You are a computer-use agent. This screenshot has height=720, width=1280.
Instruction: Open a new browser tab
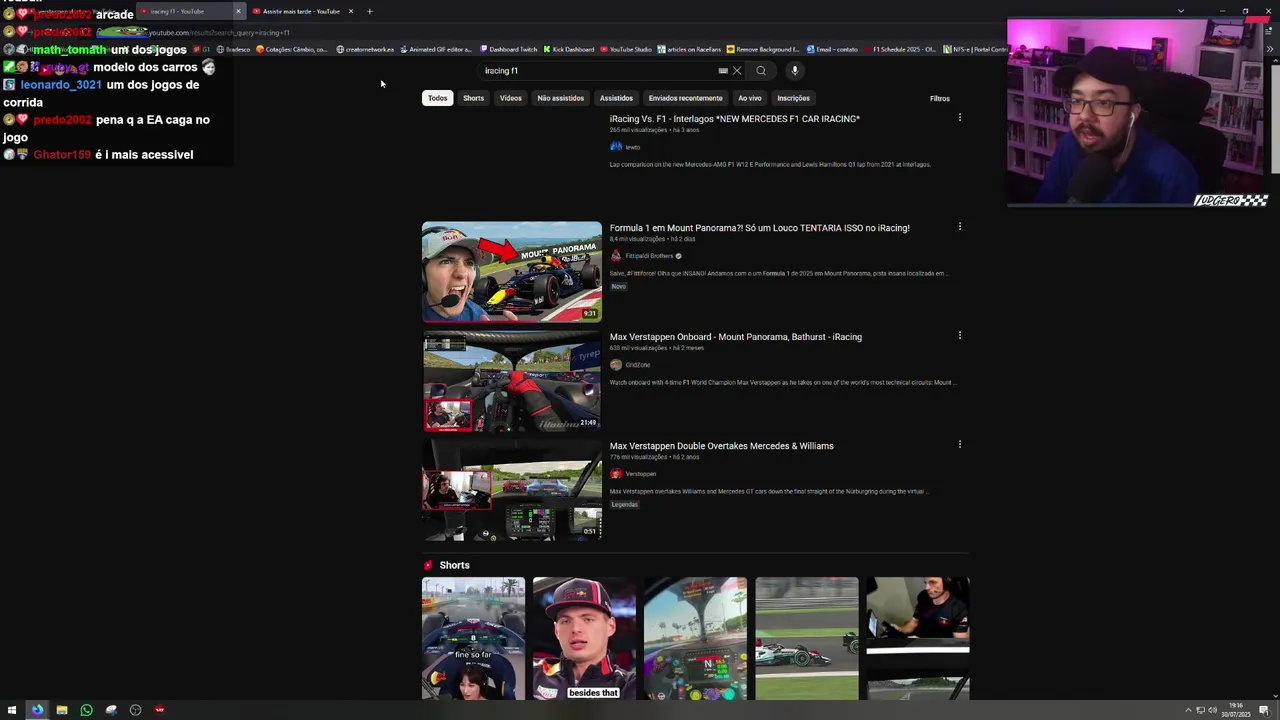pyautogui.click(x=370, y=11)
